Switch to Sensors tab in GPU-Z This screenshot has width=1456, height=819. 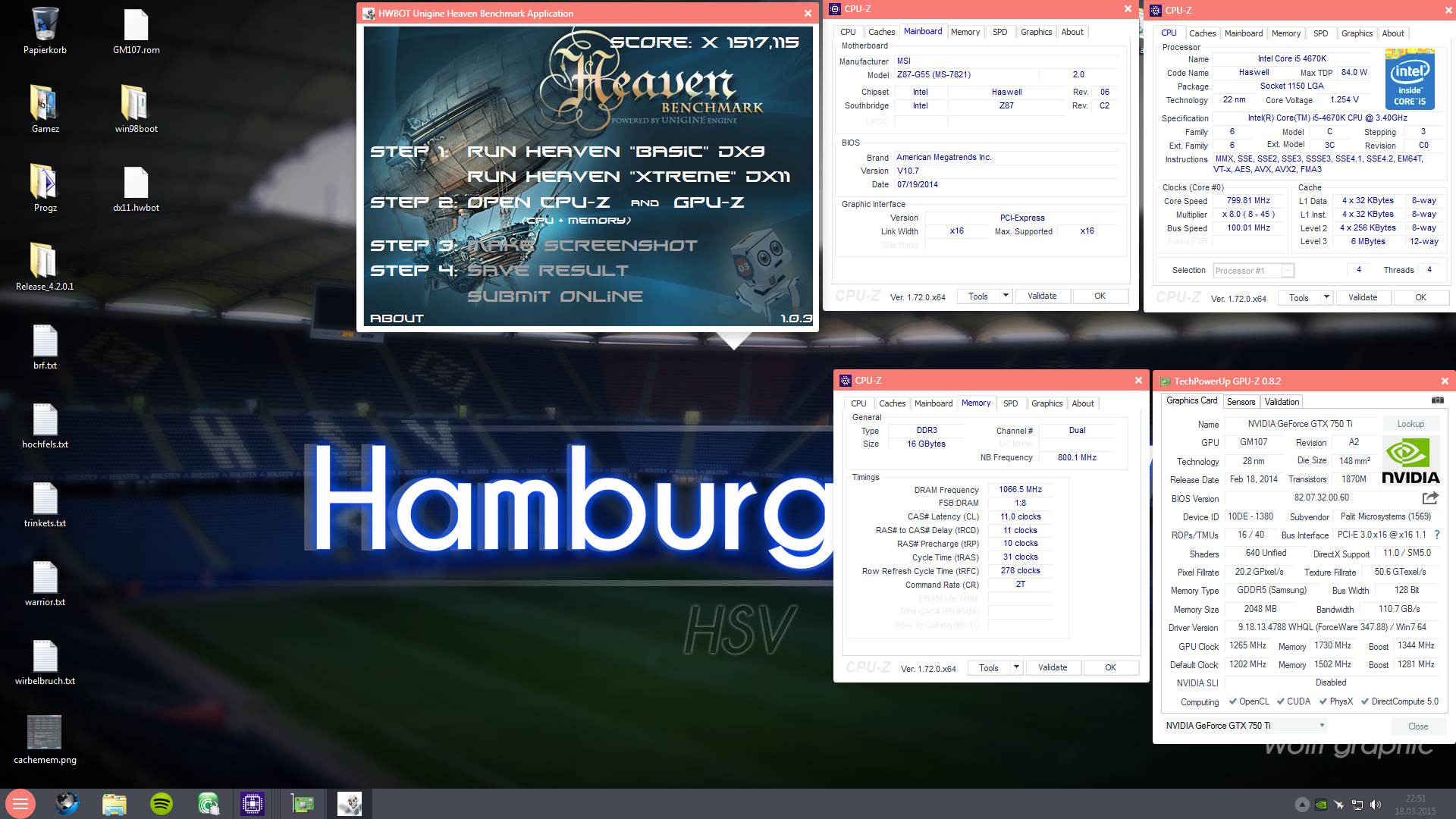pyautogui.click(x=1241, y=402)
